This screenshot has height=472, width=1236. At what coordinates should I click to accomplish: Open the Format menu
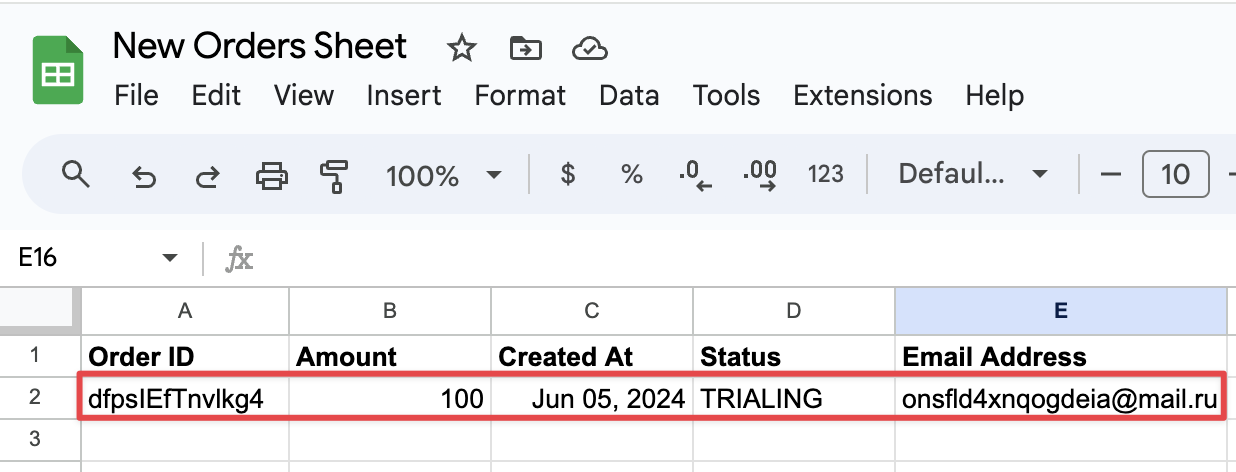520,96
